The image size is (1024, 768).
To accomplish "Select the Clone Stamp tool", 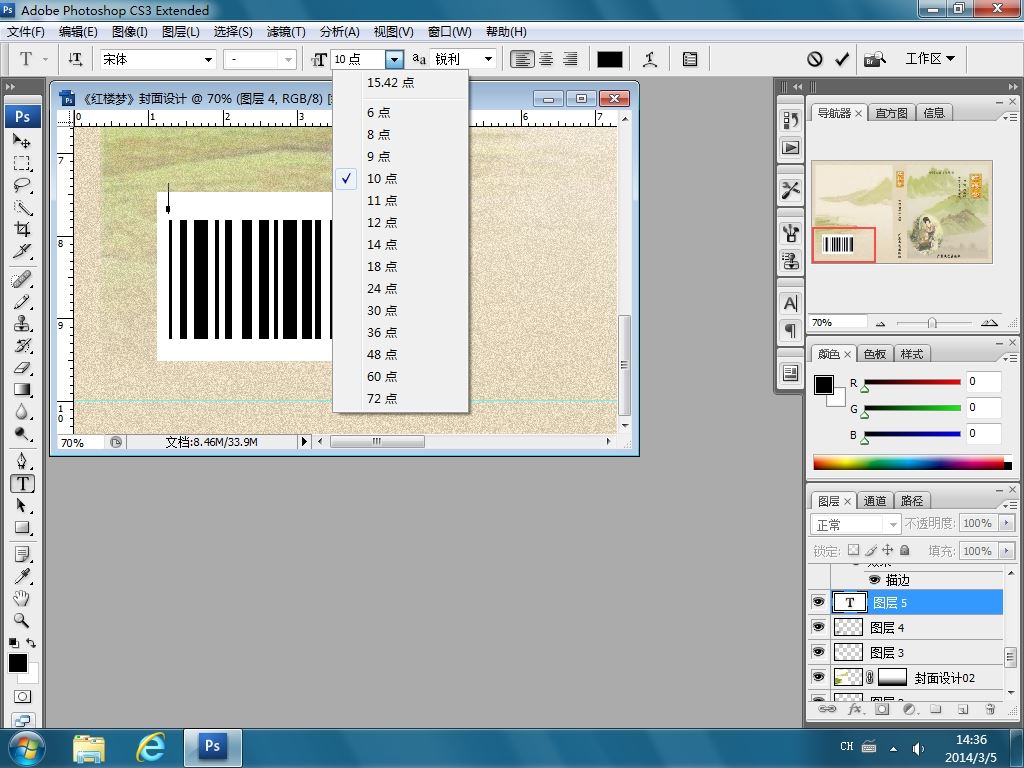I will point(22,324).
